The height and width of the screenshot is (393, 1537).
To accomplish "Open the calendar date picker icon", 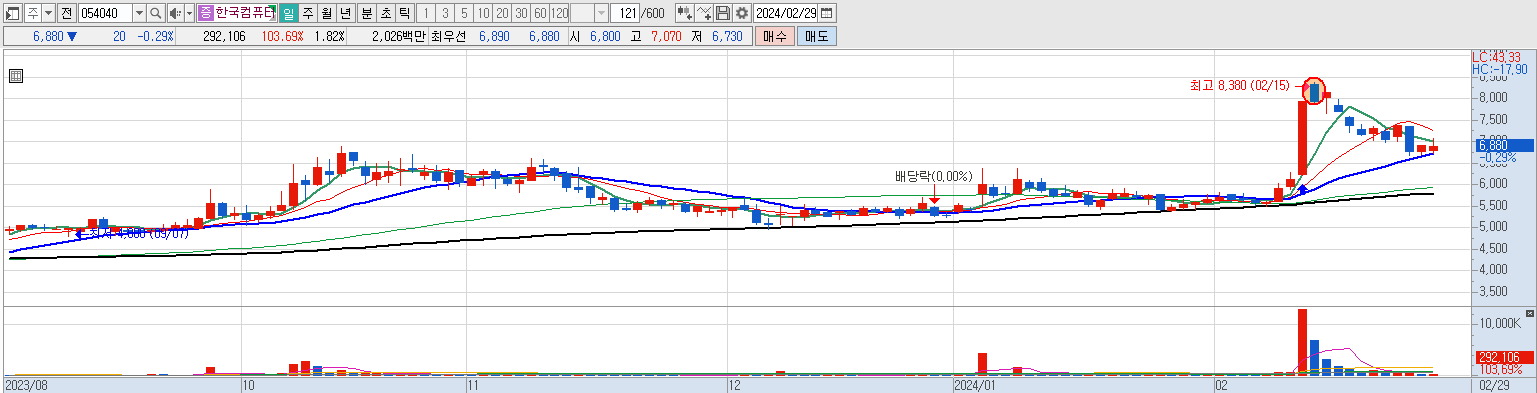I will pos(827,14).
